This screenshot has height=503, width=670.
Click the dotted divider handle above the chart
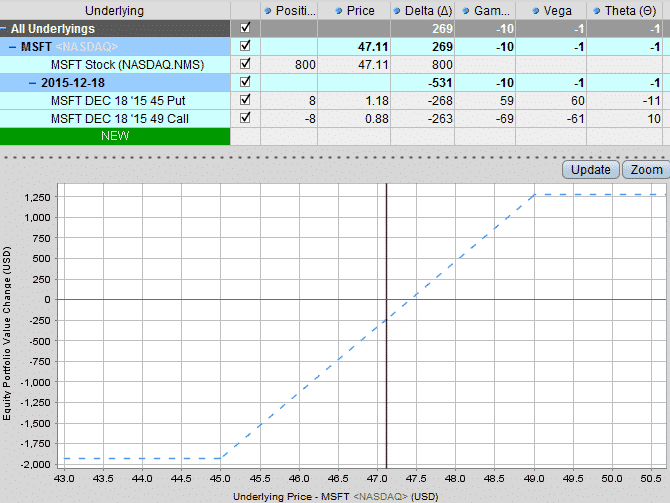335,157
